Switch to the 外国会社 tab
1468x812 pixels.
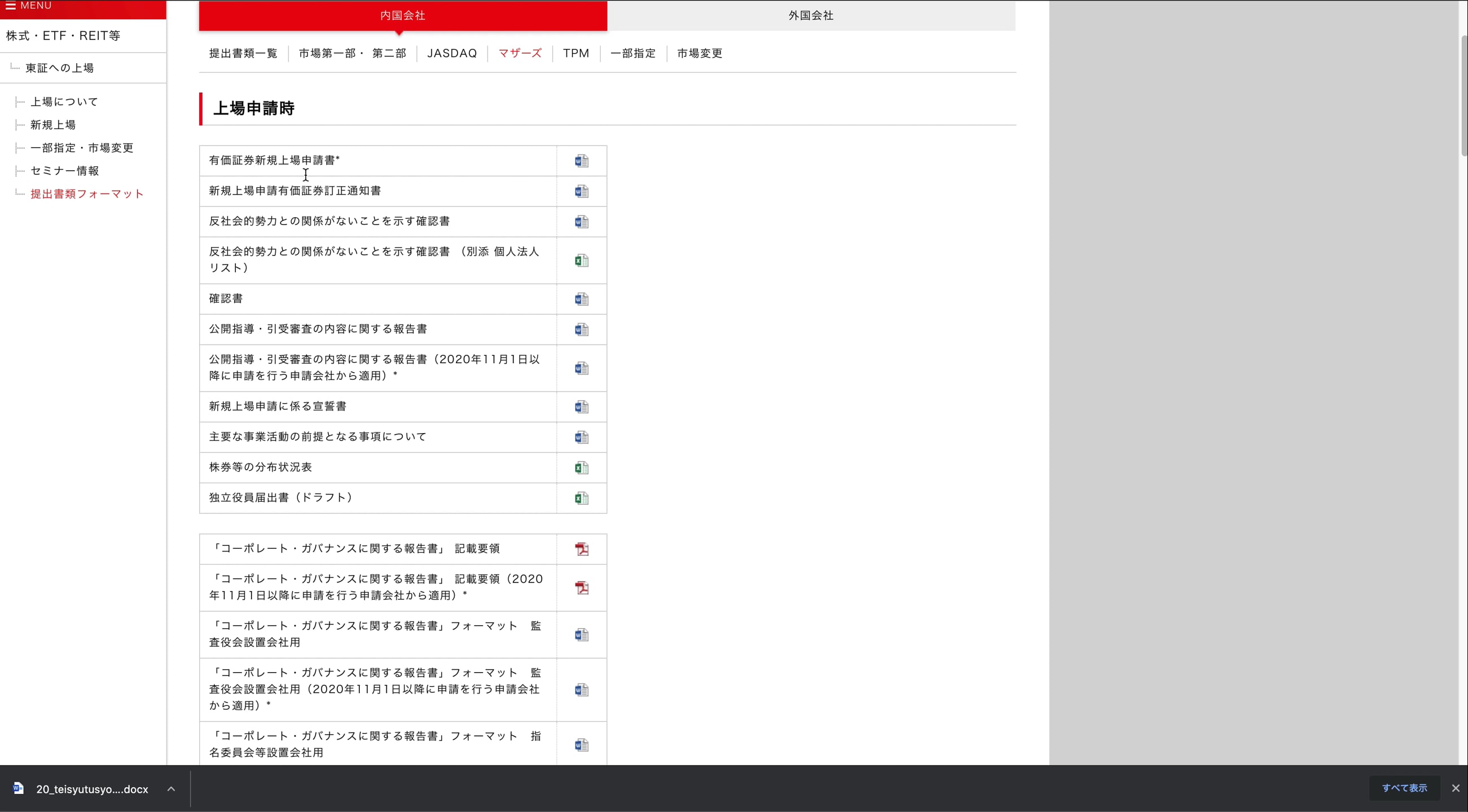810,15
